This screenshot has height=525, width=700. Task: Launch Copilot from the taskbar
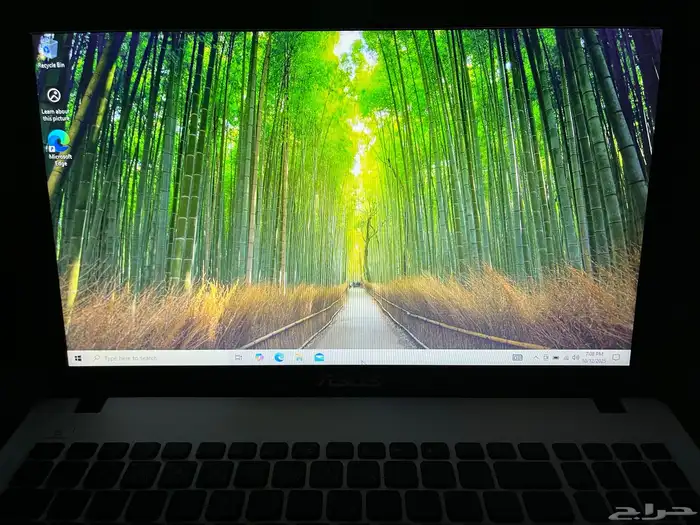[260, 357]
